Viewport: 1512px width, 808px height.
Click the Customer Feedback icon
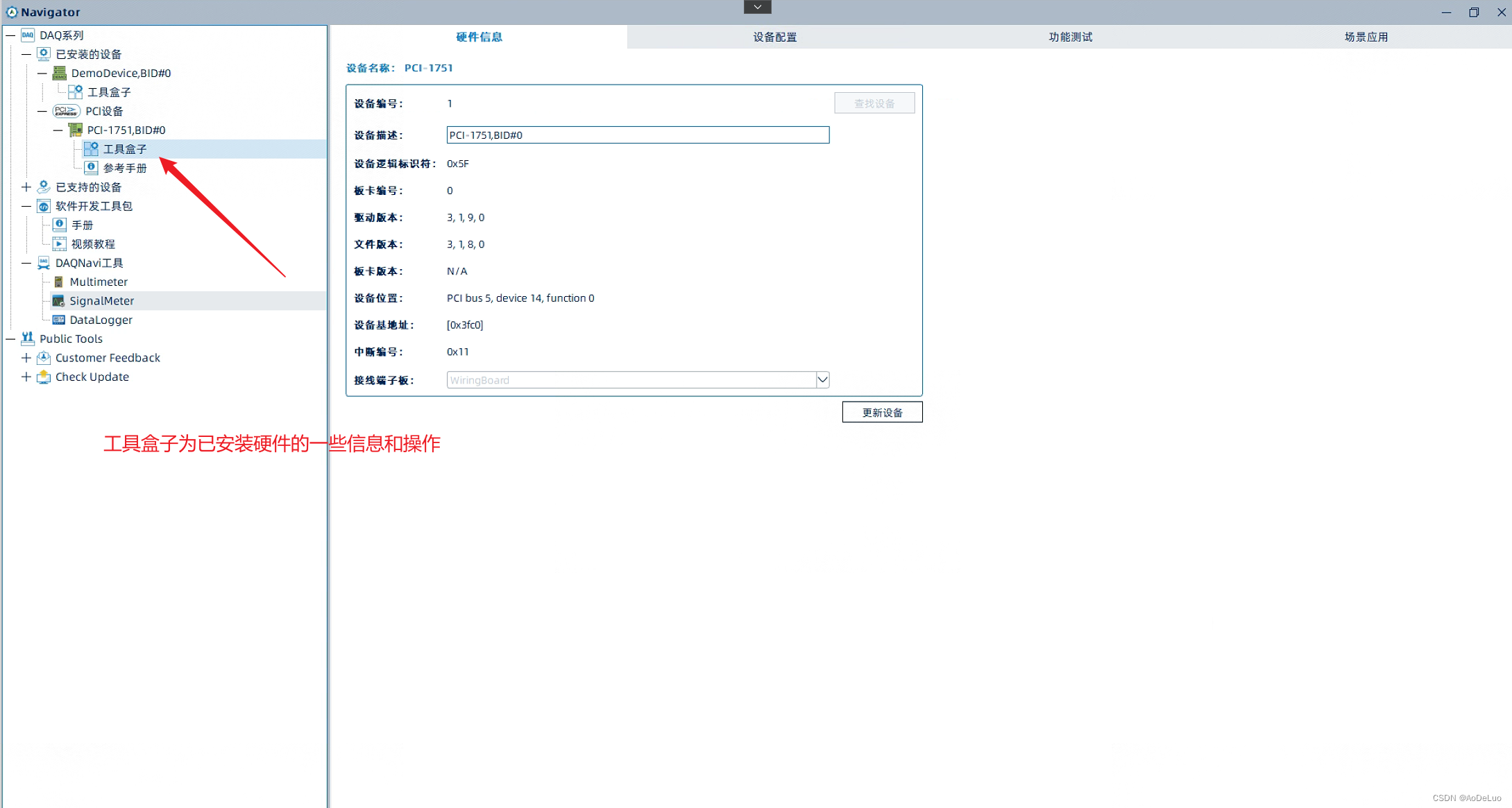44,358
